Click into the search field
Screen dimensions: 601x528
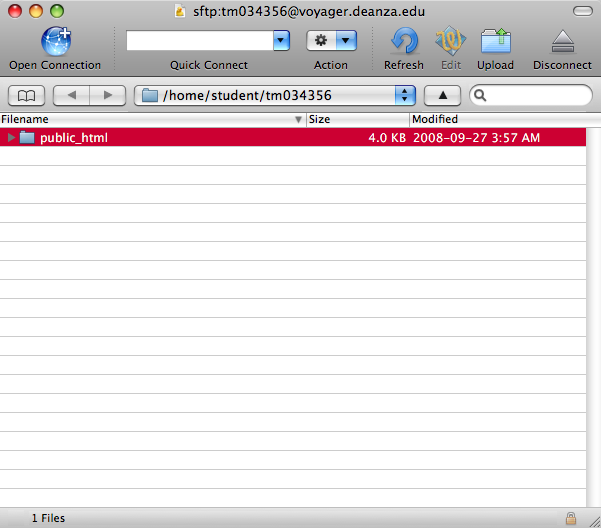(x=531, y=95)
